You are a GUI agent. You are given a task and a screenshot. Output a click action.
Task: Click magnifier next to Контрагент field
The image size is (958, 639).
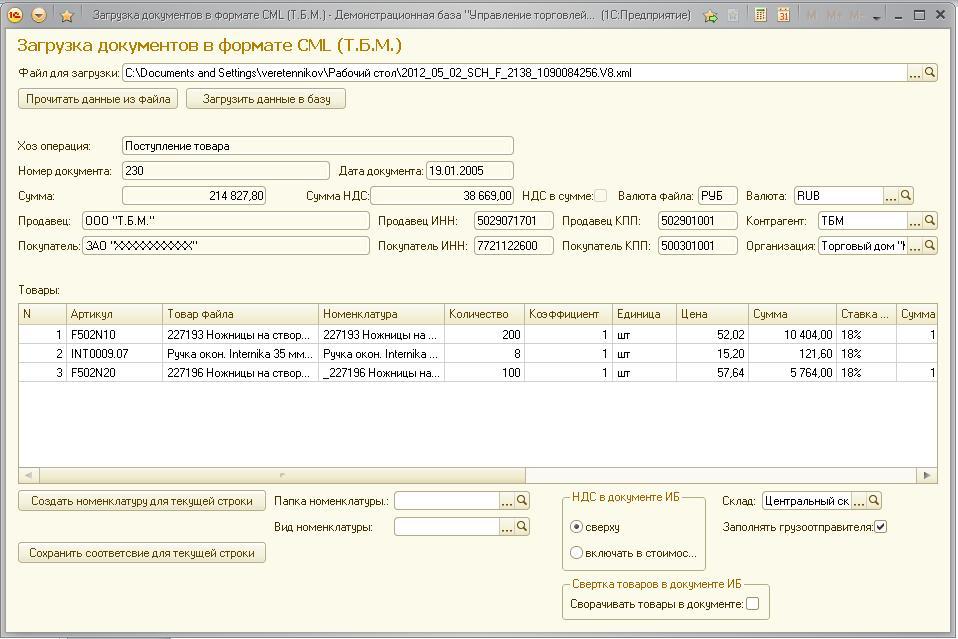(x=930, y=221)
